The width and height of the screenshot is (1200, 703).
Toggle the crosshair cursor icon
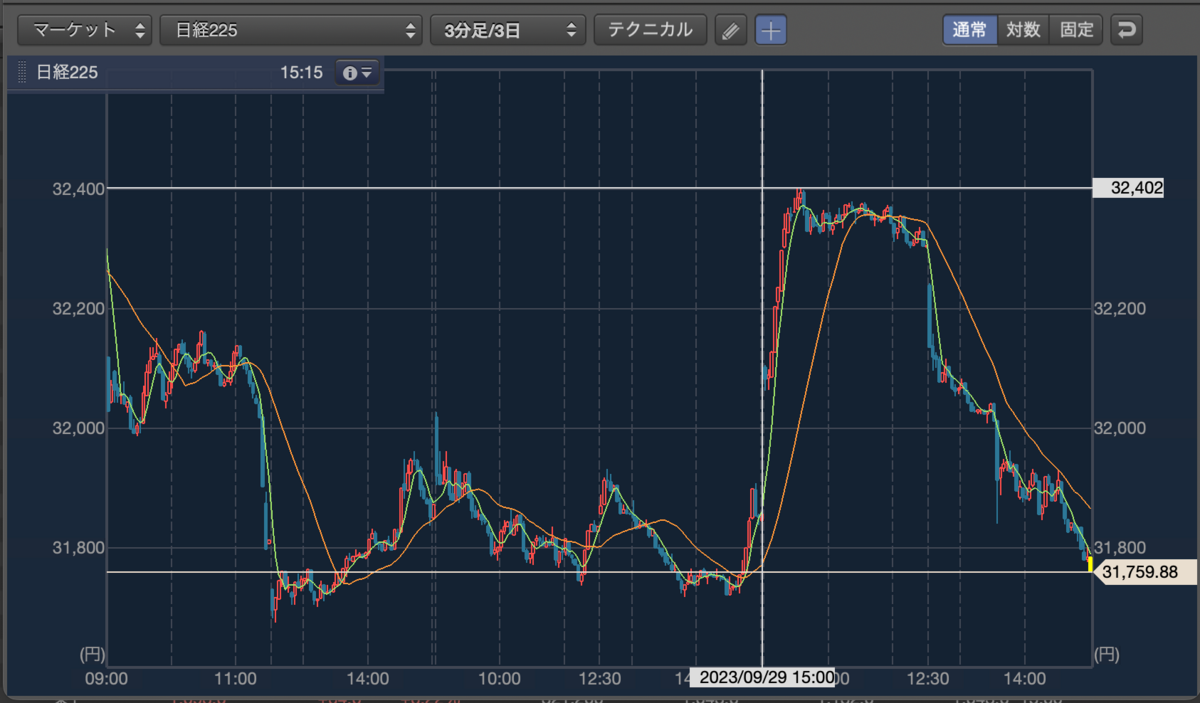(770, 30)
